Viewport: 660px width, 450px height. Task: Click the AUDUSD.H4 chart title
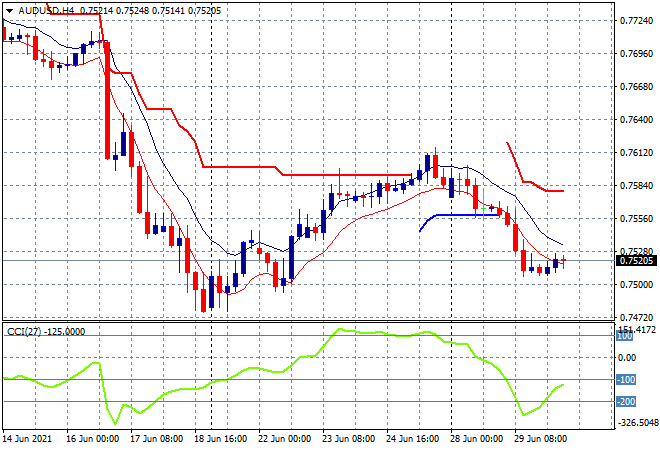point(46,11)
